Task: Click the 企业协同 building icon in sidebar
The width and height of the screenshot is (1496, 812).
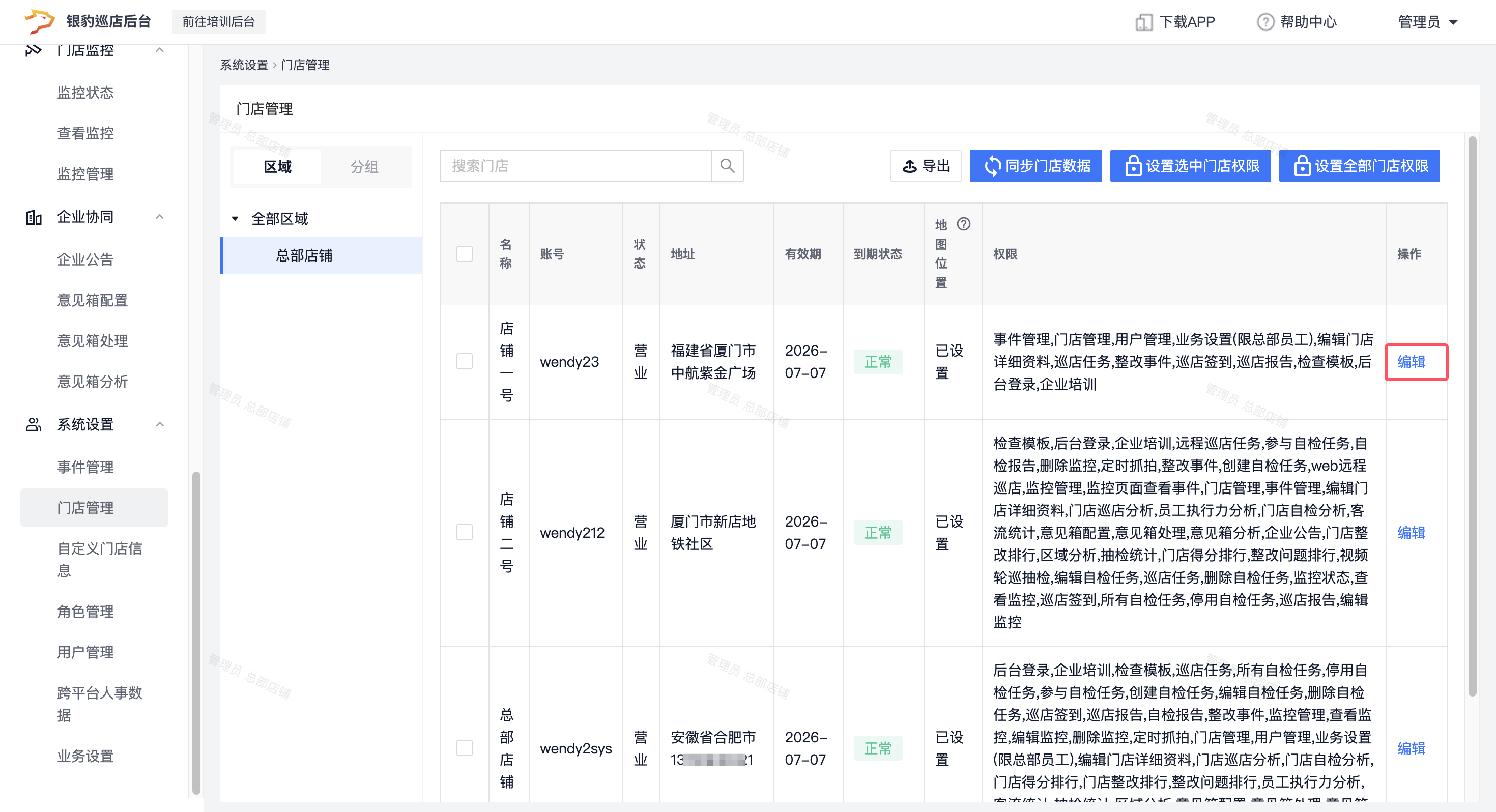Action: coord(34,217)
